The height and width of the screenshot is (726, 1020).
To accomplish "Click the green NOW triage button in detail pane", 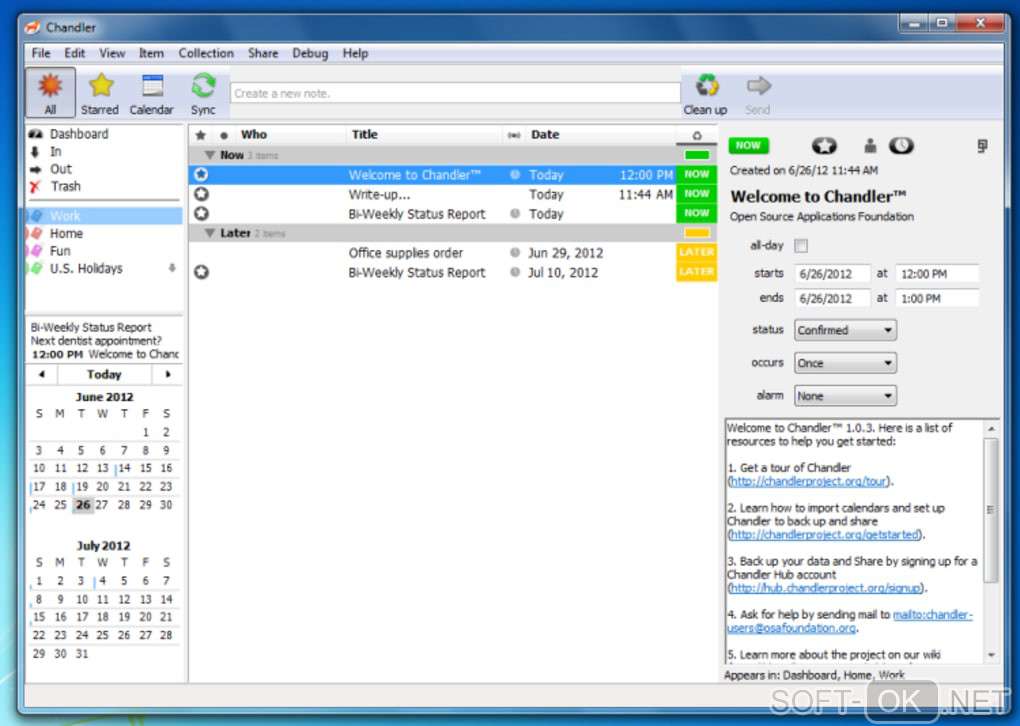I will (x=748, y=146).
